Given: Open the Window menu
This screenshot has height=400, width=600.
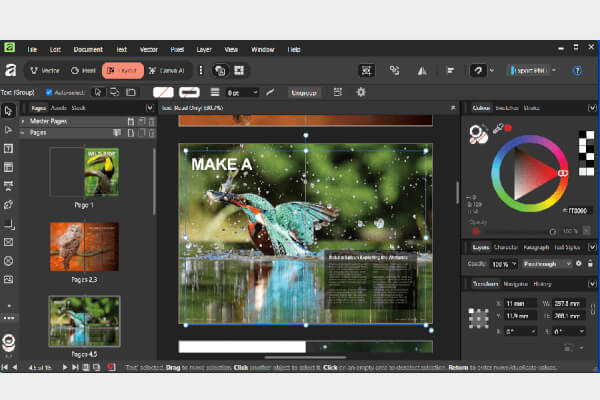Looking at the screenshot, I should pos(262,49).
